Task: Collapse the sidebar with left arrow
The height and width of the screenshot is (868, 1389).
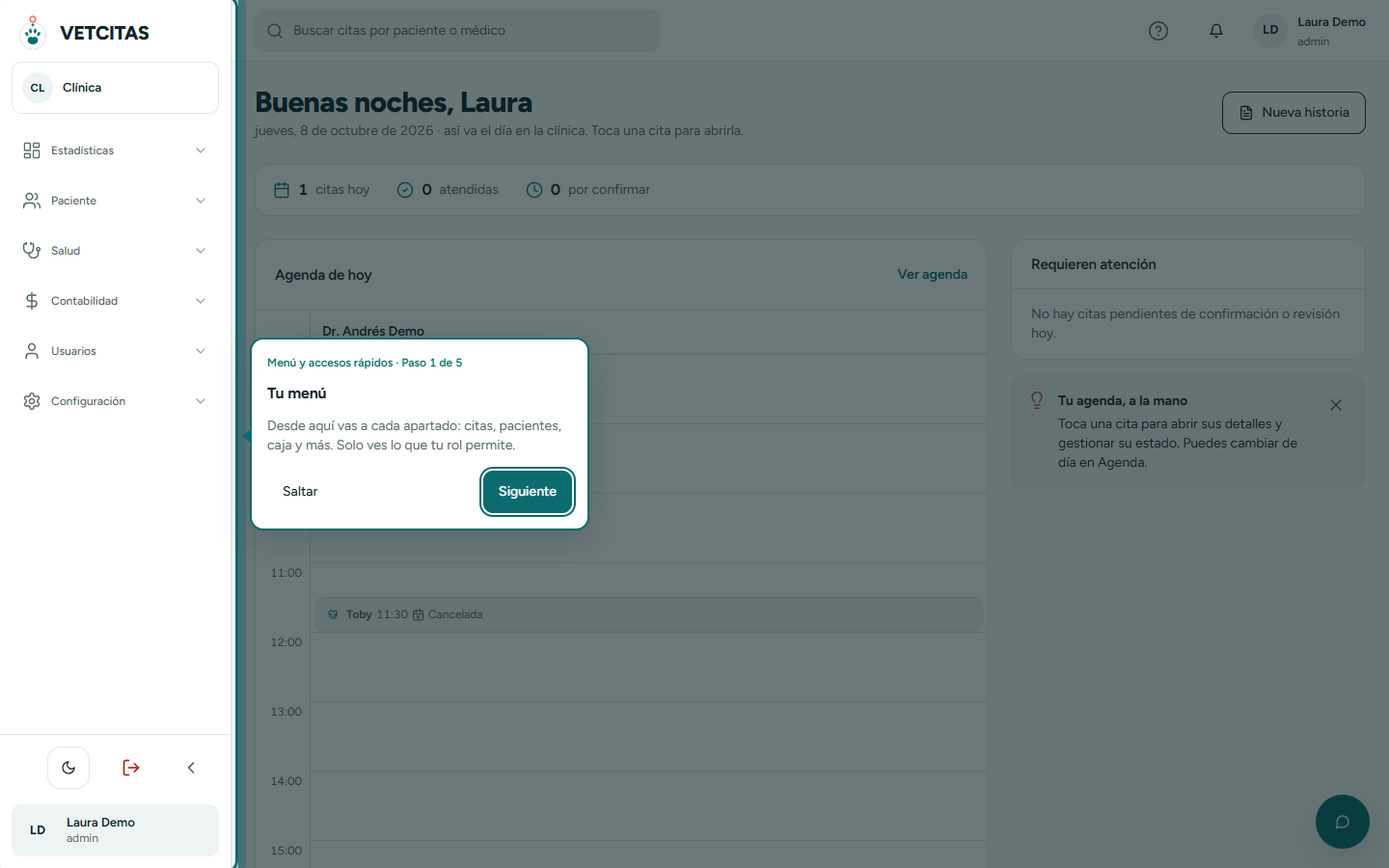Action: pos(191,768)
